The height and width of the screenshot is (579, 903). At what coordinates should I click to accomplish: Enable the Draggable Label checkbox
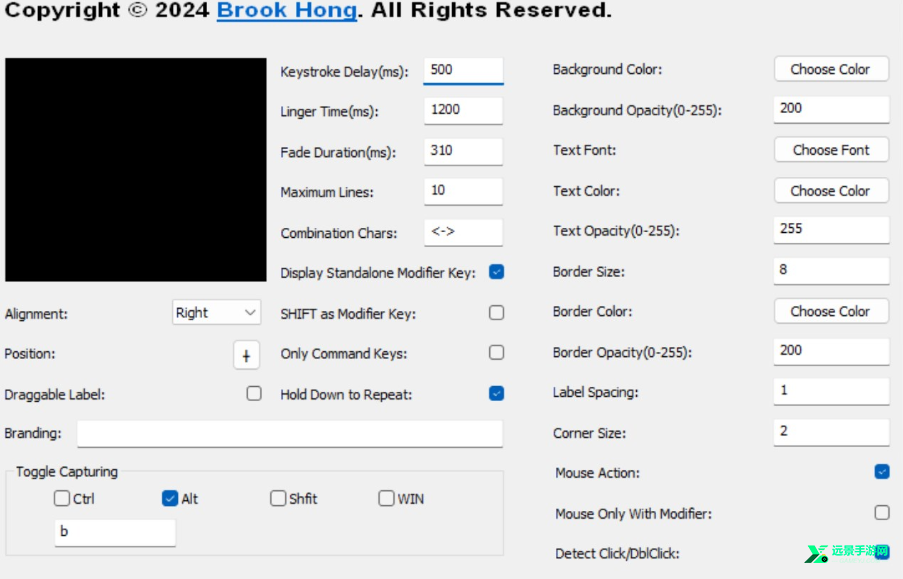(x=253, y=393)
